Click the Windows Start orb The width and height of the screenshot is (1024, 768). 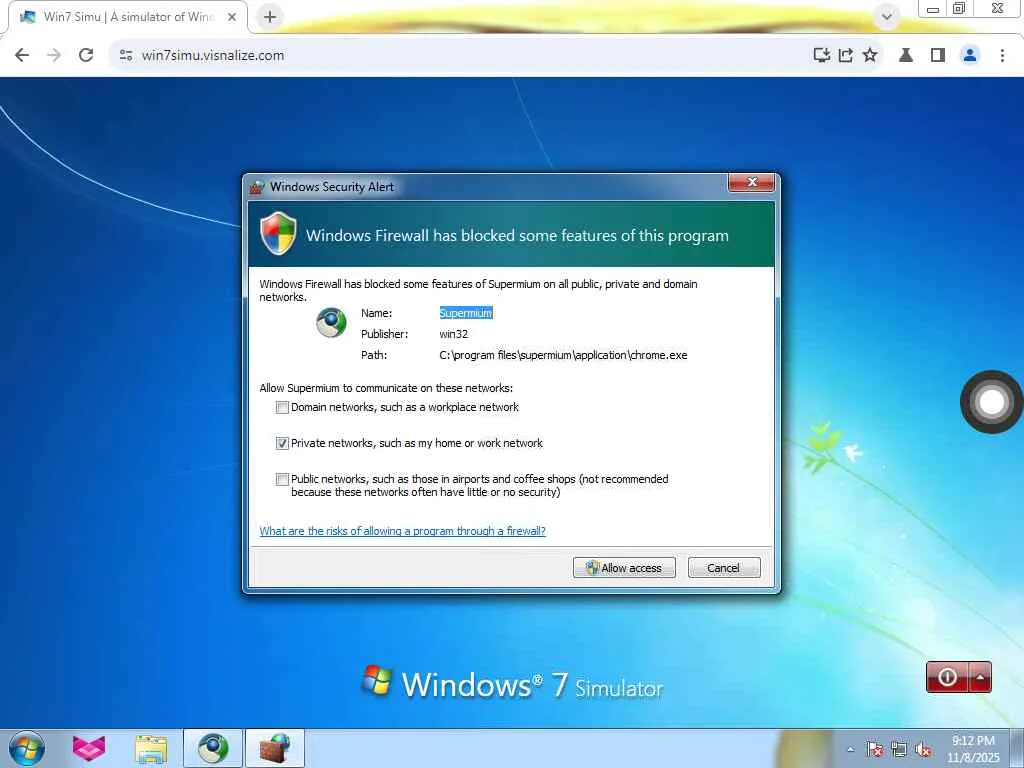tap(27, 748)
